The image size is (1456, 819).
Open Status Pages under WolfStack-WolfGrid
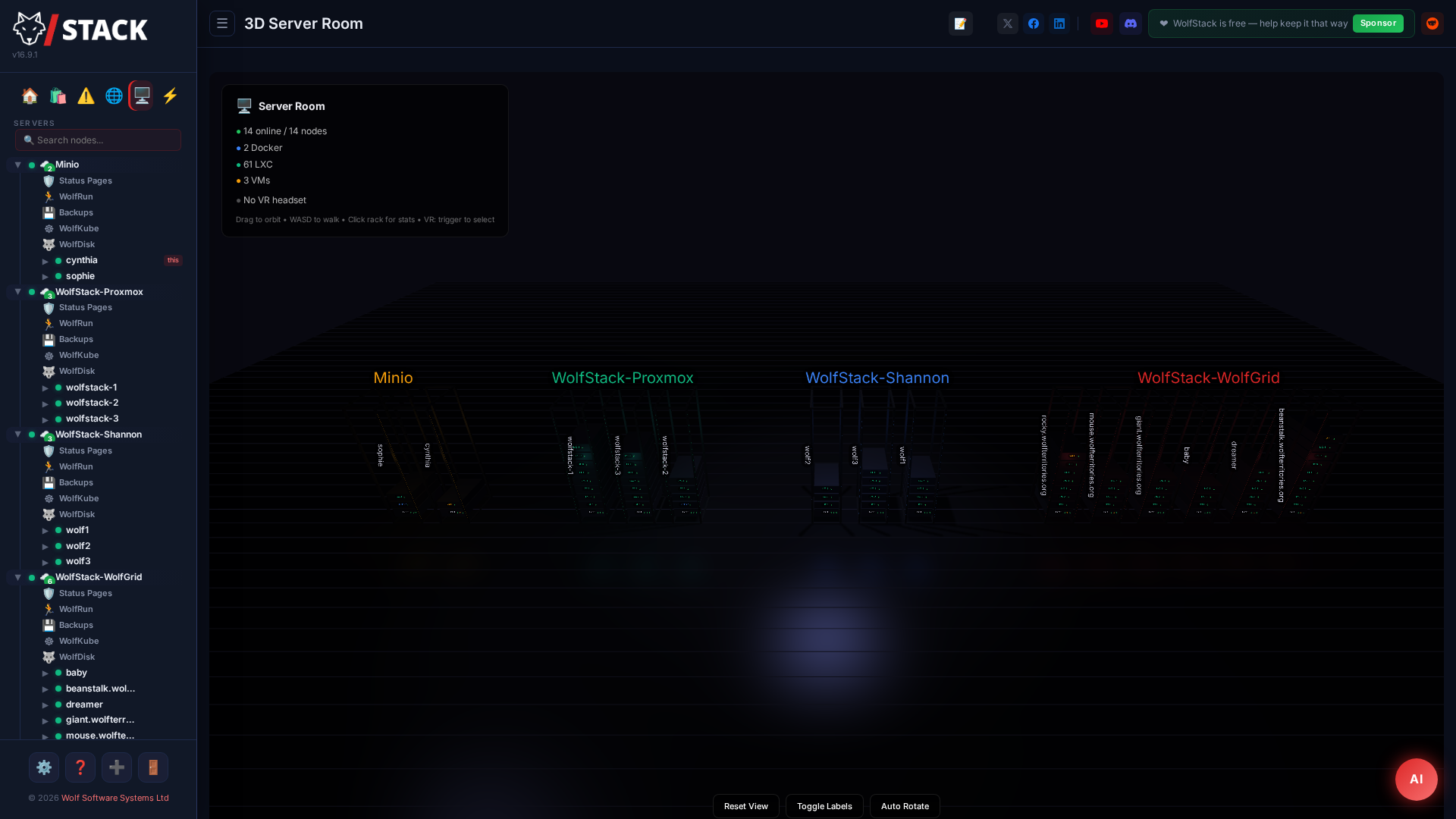coord(85,593)
